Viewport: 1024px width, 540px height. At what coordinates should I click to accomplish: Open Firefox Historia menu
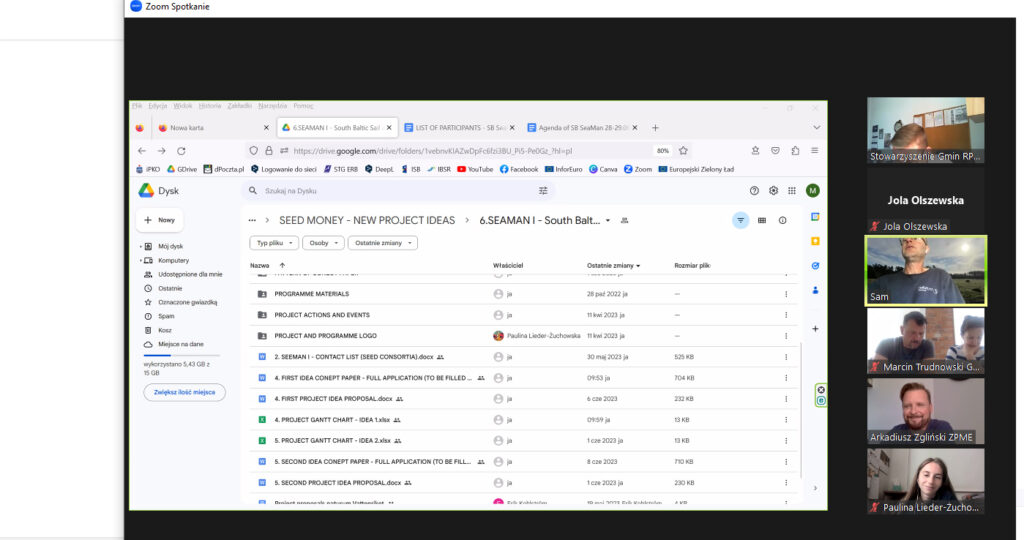click(x=210, y=106)
